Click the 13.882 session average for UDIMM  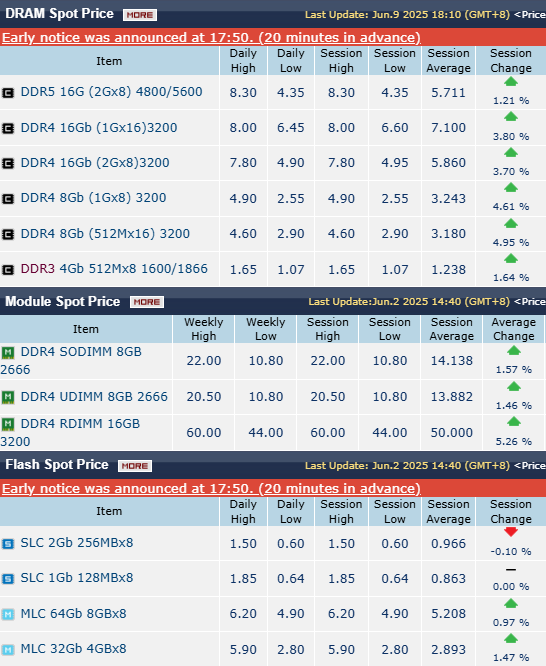(452, 397)
